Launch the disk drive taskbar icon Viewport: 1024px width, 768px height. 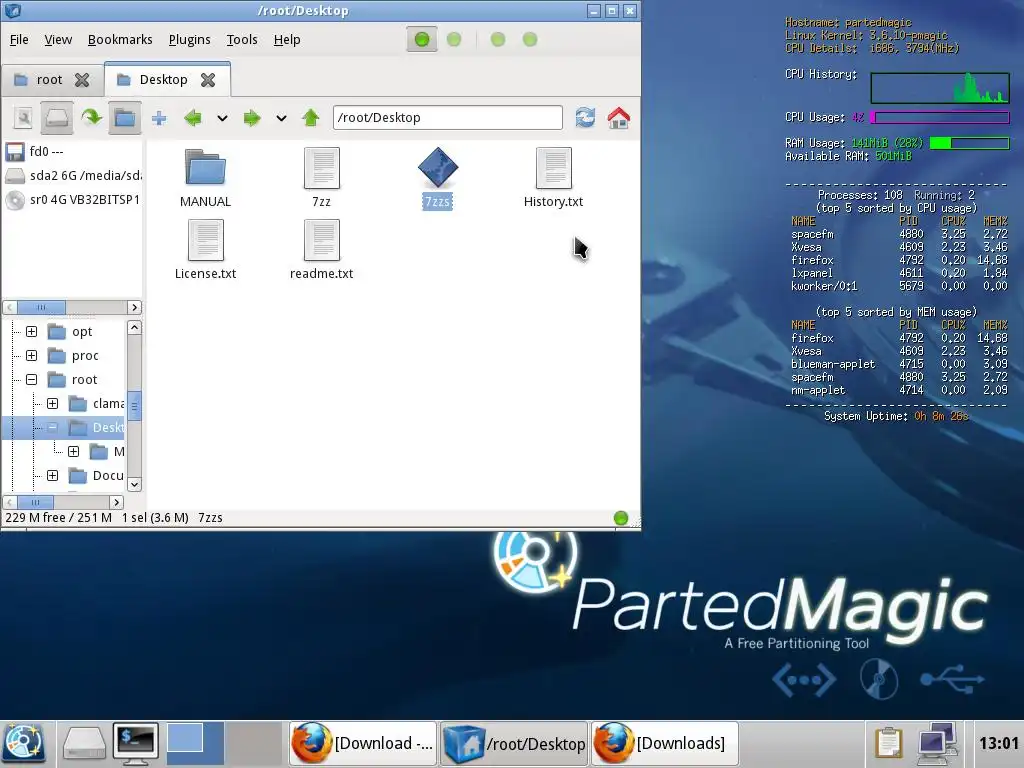click(84, 744)
